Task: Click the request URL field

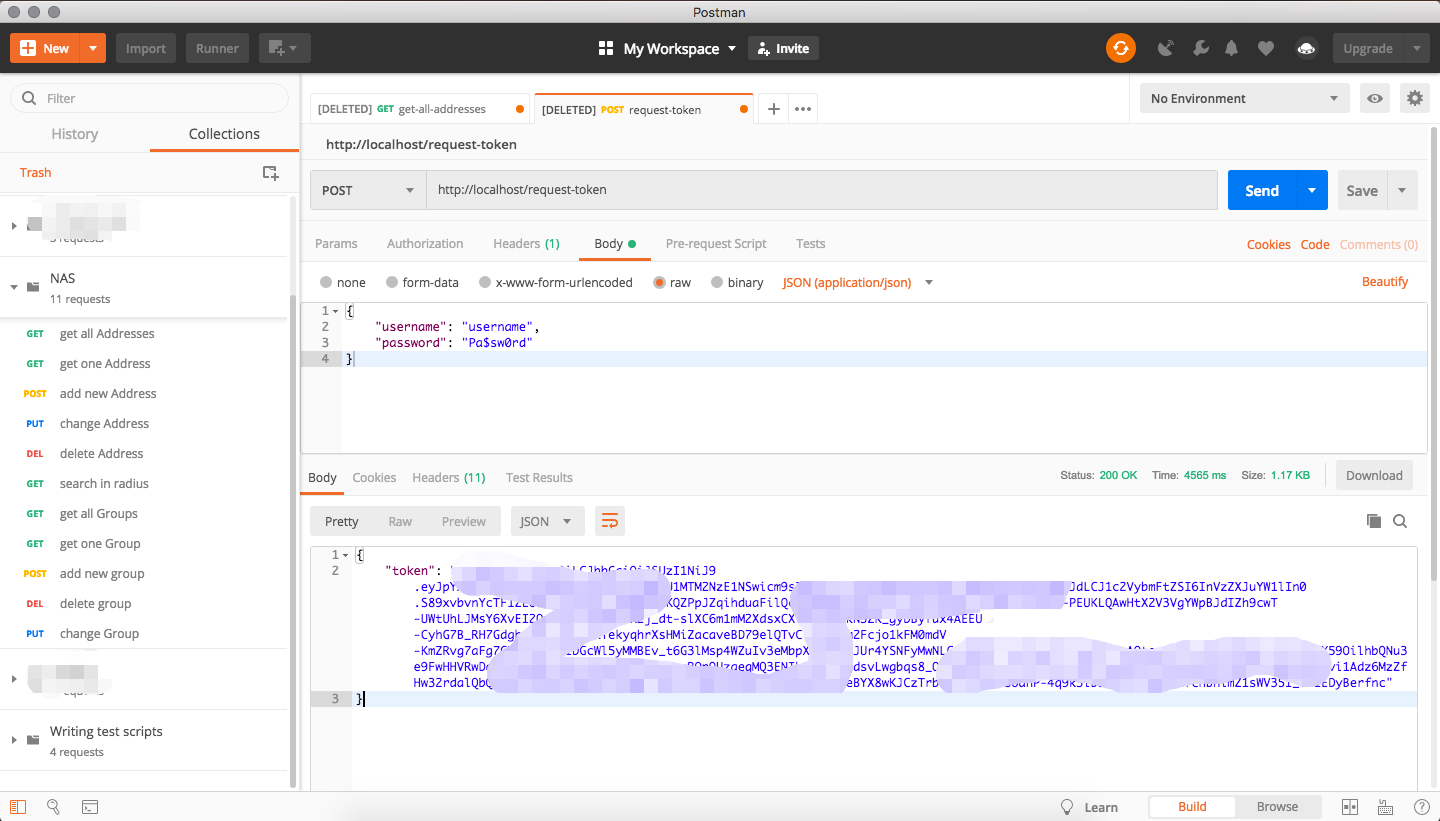Action: click(x=822, y=190)
